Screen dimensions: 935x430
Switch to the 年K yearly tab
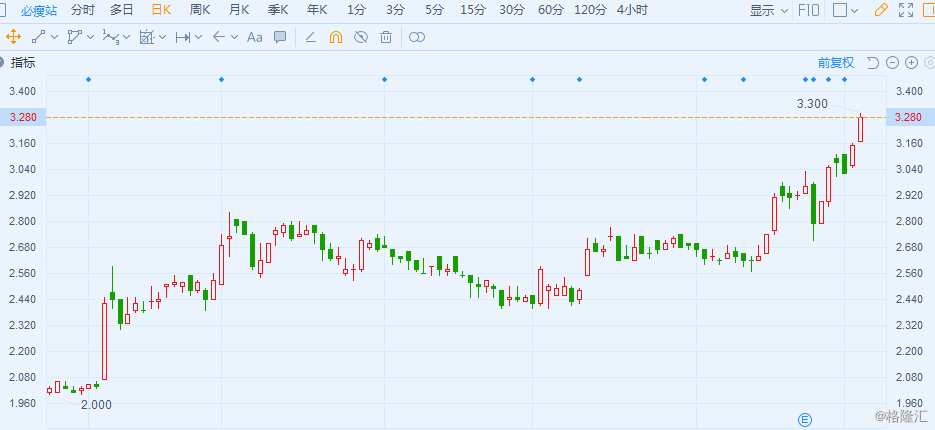click(317, 10)
